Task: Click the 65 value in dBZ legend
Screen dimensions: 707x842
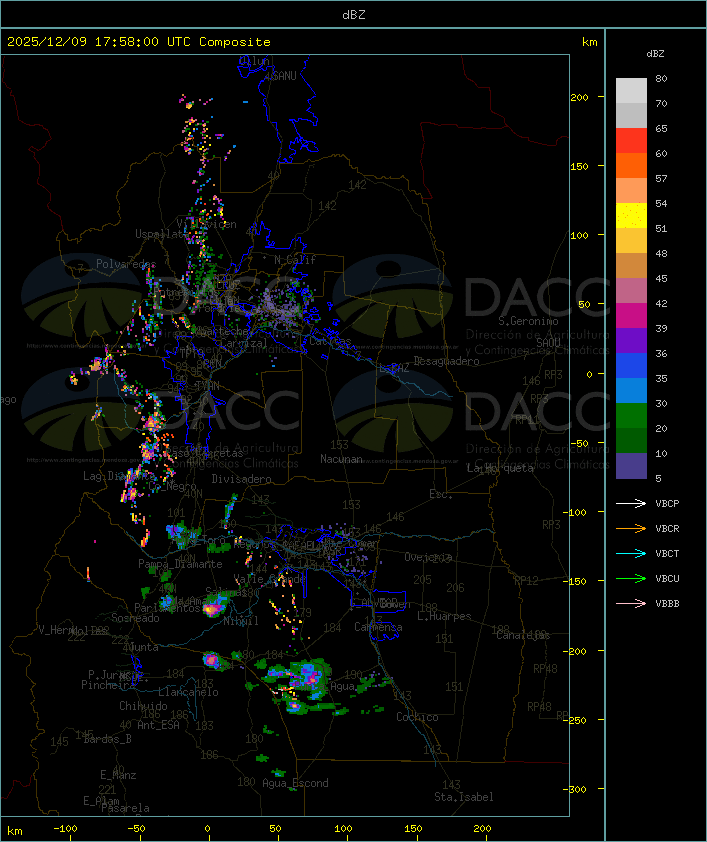Action: point(661,129)
